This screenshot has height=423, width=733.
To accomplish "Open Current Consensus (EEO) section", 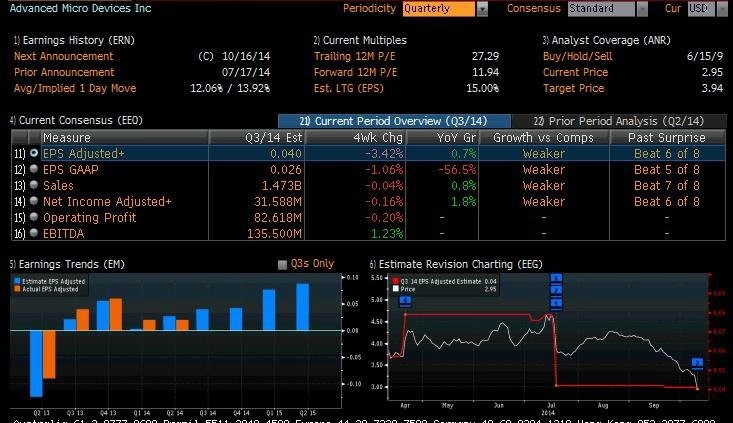I will [76, 120].
